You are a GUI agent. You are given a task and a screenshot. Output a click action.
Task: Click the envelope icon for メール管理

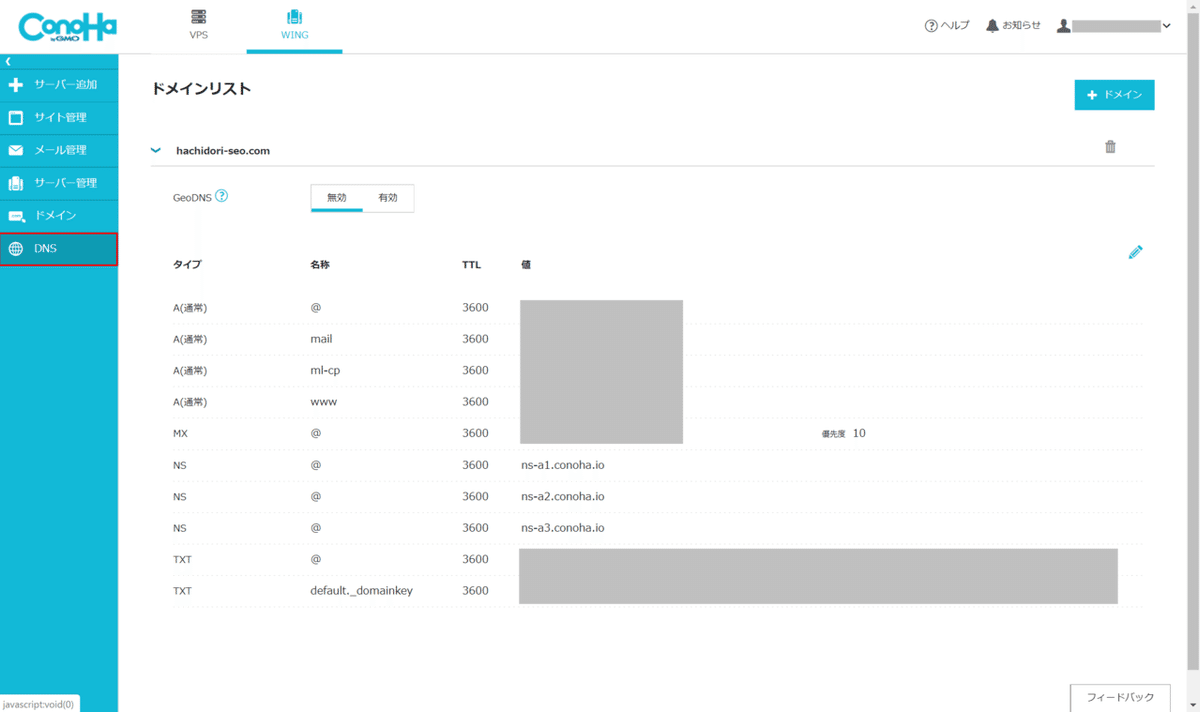click(x=15, y=150)
